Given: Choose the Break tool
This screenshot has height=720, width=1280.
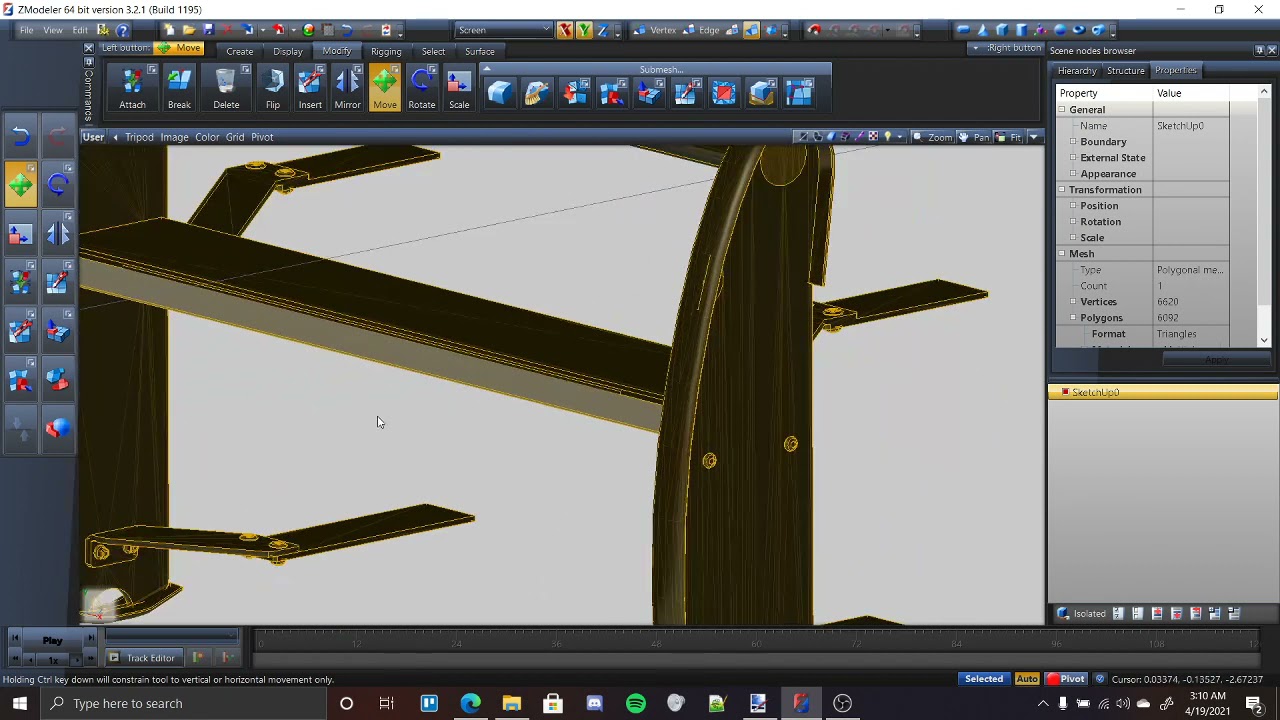Looking at the screenshot, I should coord(179,89).
